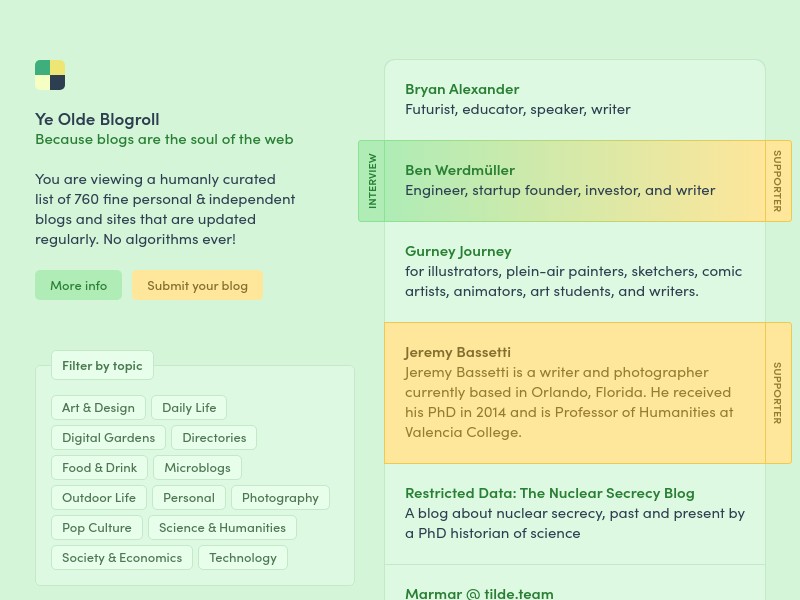This screenshot has width=800, height=600.
Task: Open Jeremy Bassetti blog entry
Action: click(x=458, y=353)
